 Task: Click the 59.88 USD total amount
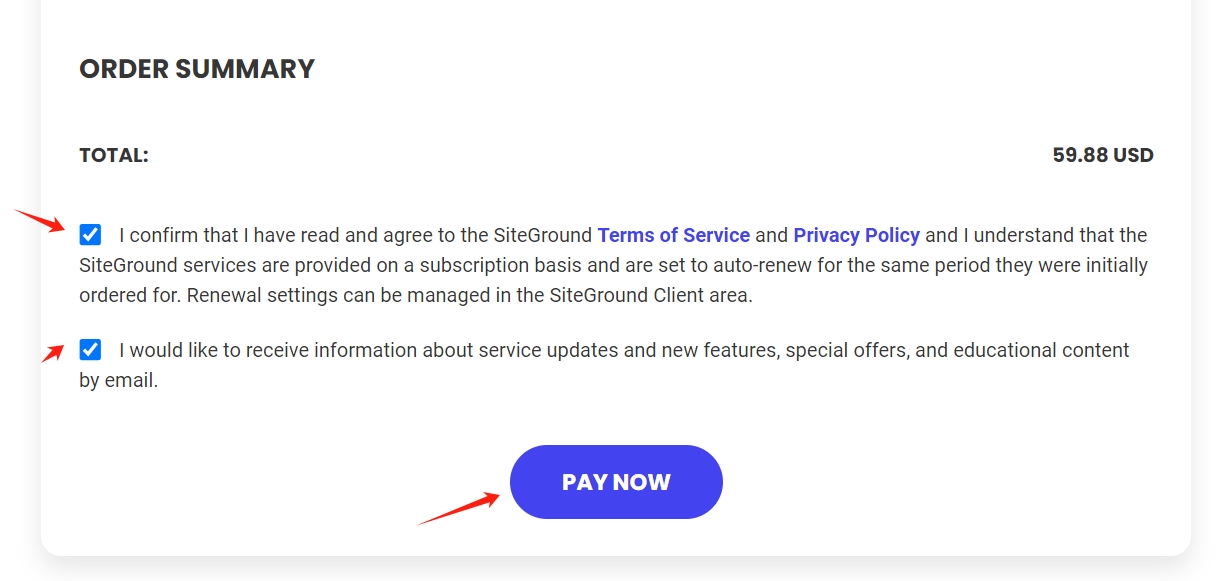pos(1102,156)
